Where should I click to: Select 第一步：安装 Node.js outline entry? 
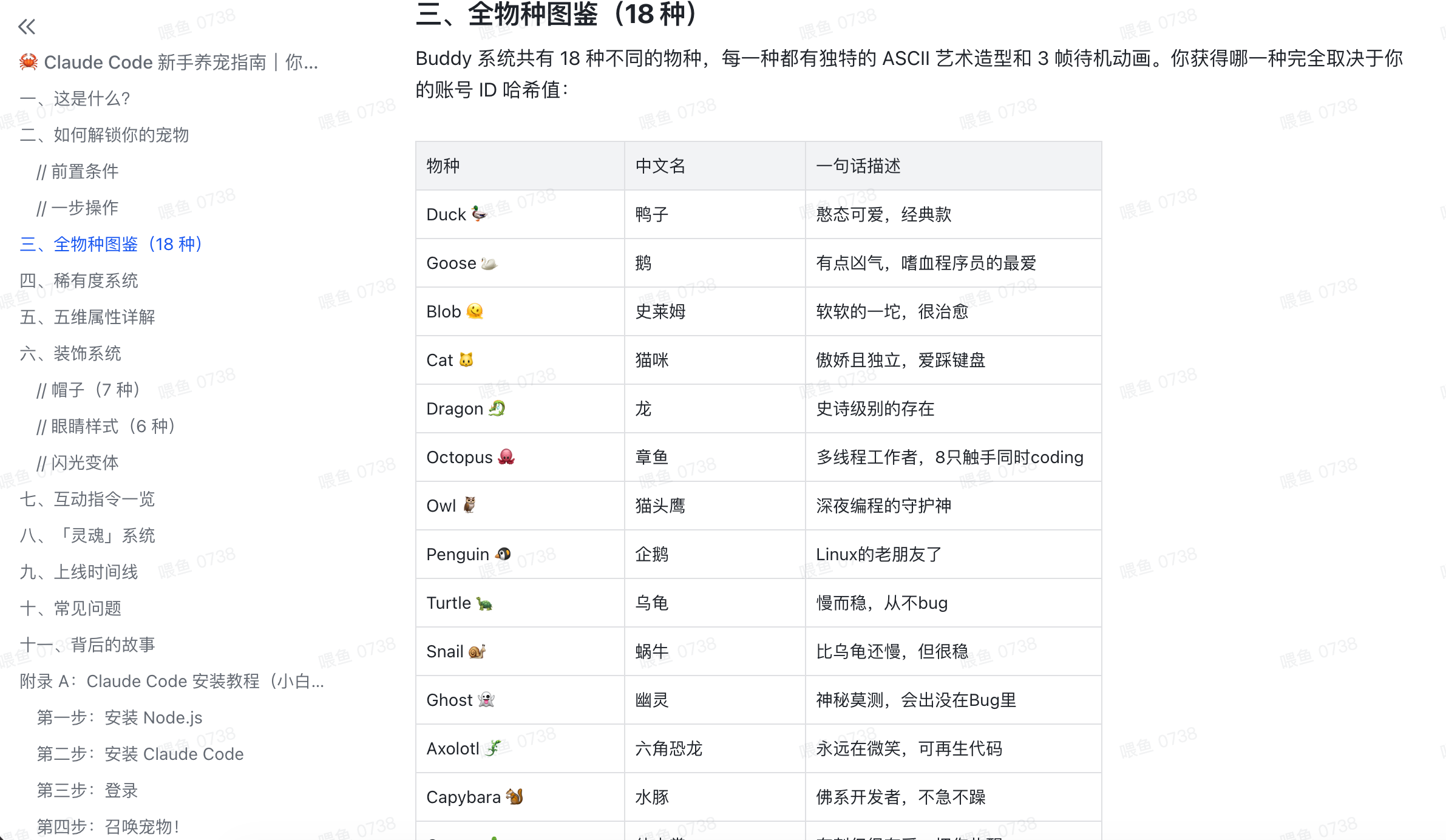119,717
